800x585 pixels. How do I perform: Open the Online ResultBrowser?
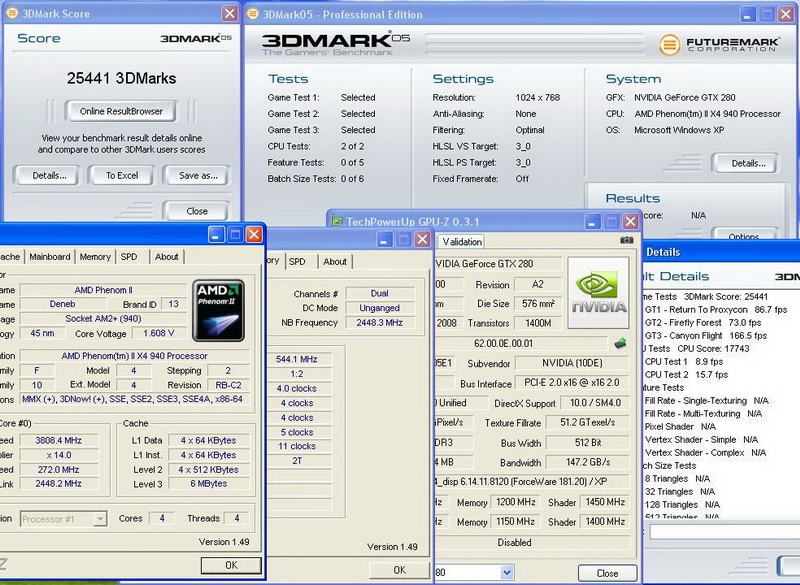pos(121,111)
